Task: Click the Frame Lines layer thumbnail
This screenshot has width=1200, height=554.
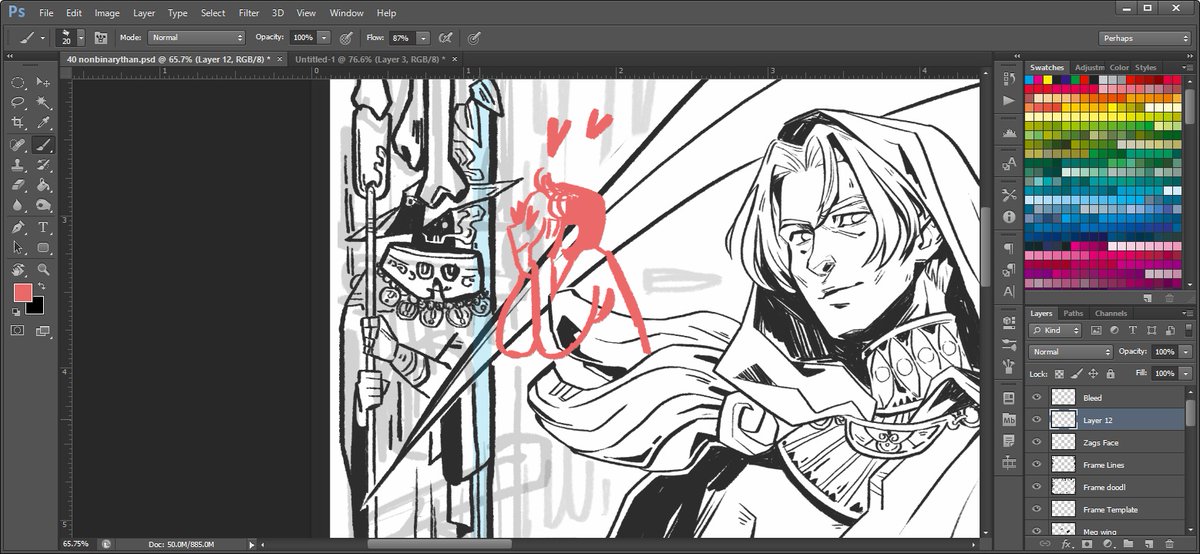Action: point(1063,465)
